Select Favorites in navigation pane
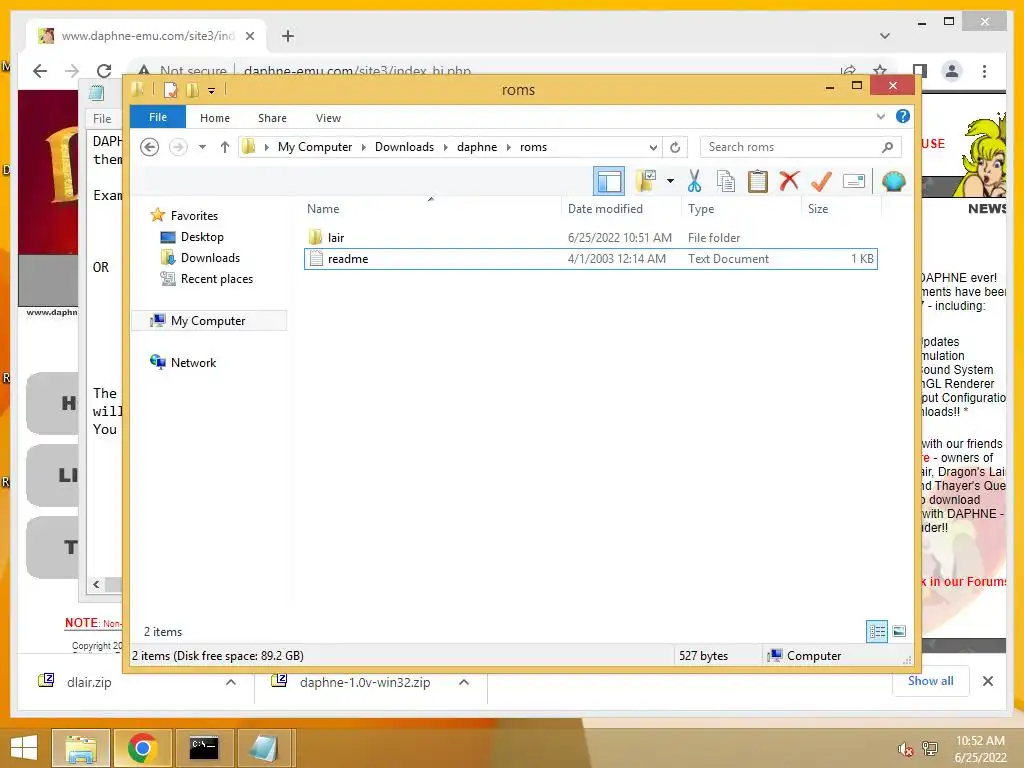The image size is (1024, 768). pos(194,216)
